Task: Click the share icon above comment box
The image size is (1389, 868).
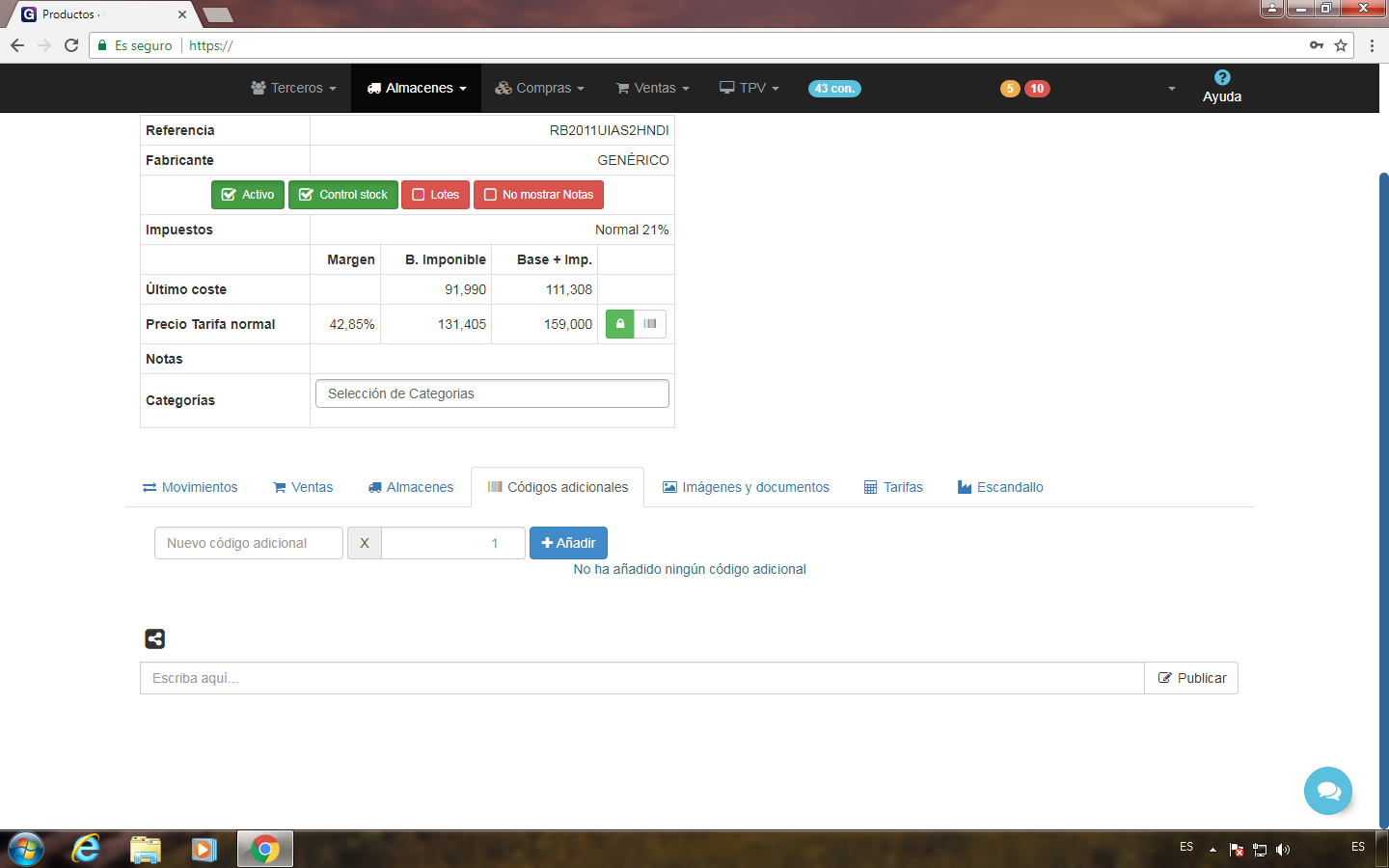Action: [154, 638]
